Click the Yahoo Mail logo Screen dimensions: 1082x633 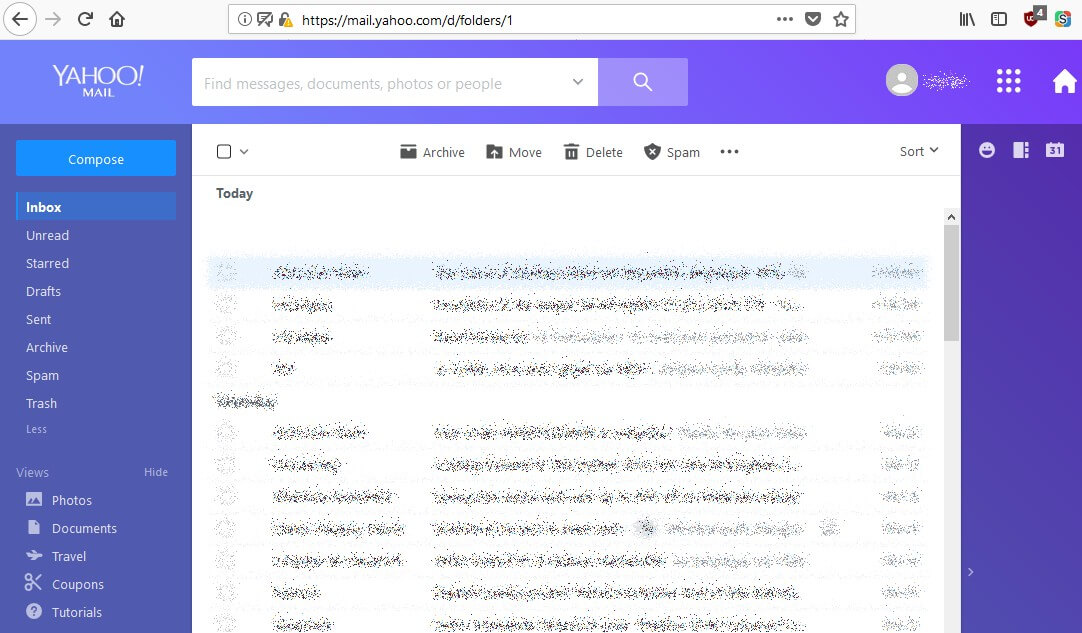coord(98,81)
